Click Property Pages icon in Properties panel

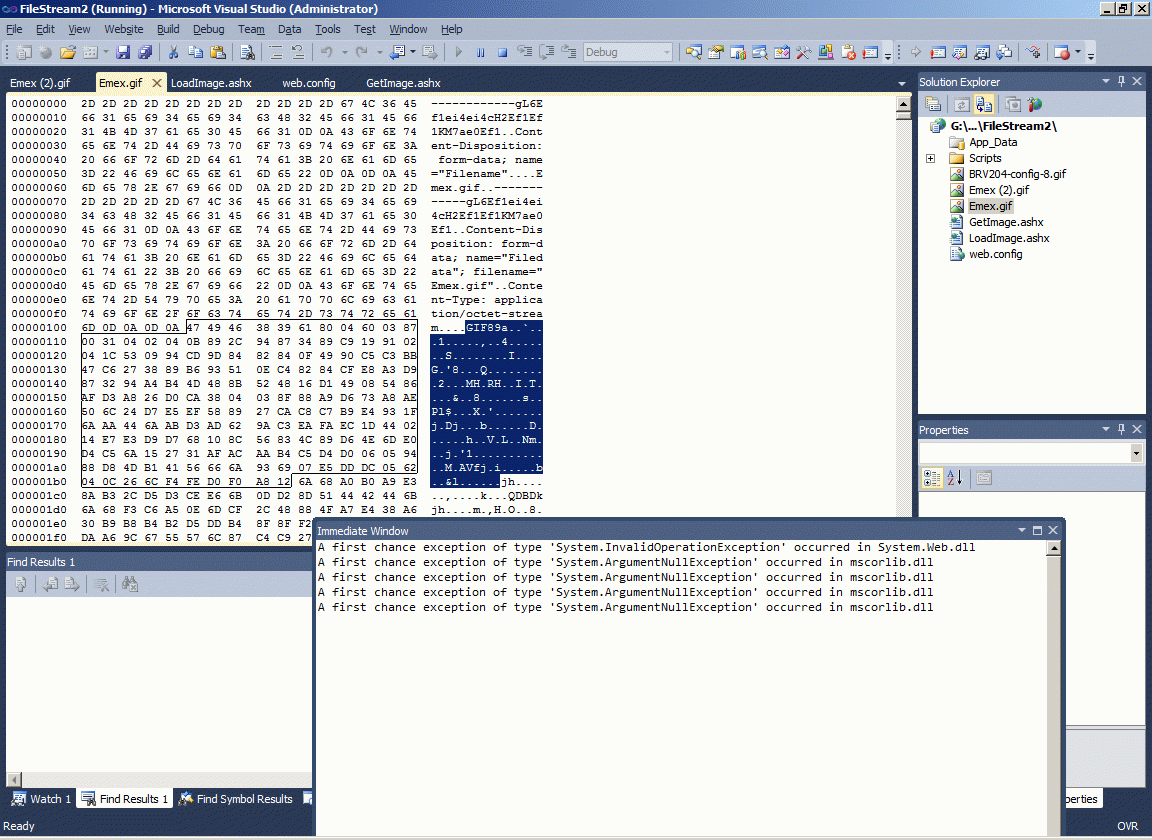pos(984,478)
